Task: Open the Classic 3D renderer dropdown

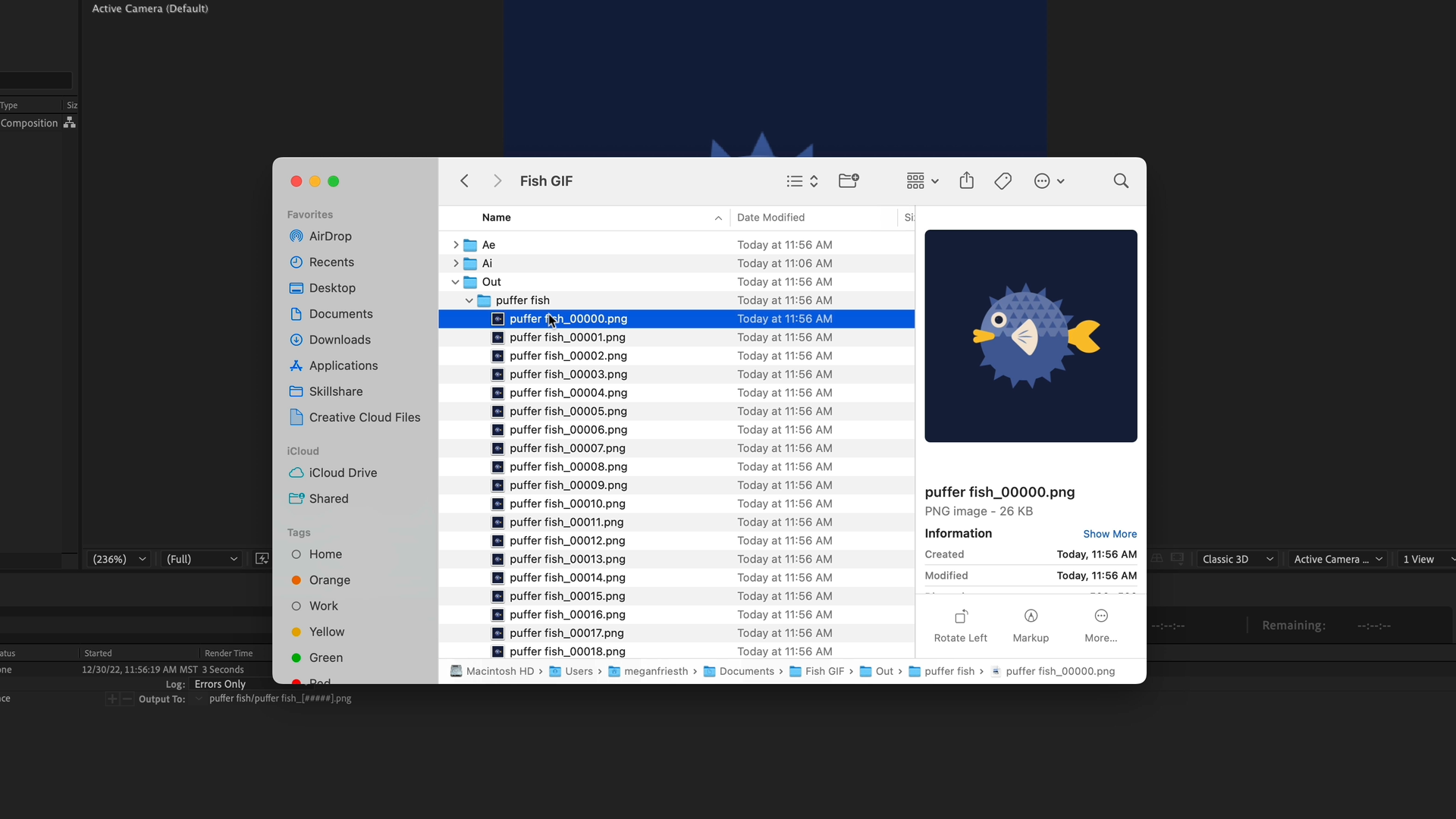Action: click(1237, 559)
